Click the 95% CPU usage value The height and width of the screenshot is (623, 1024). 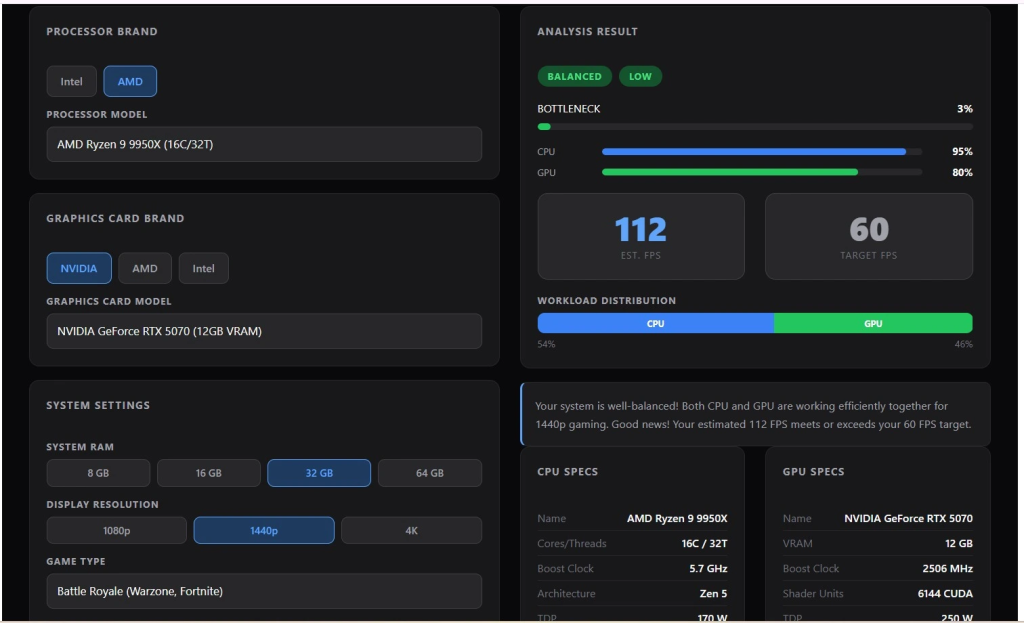pos(962,152)
